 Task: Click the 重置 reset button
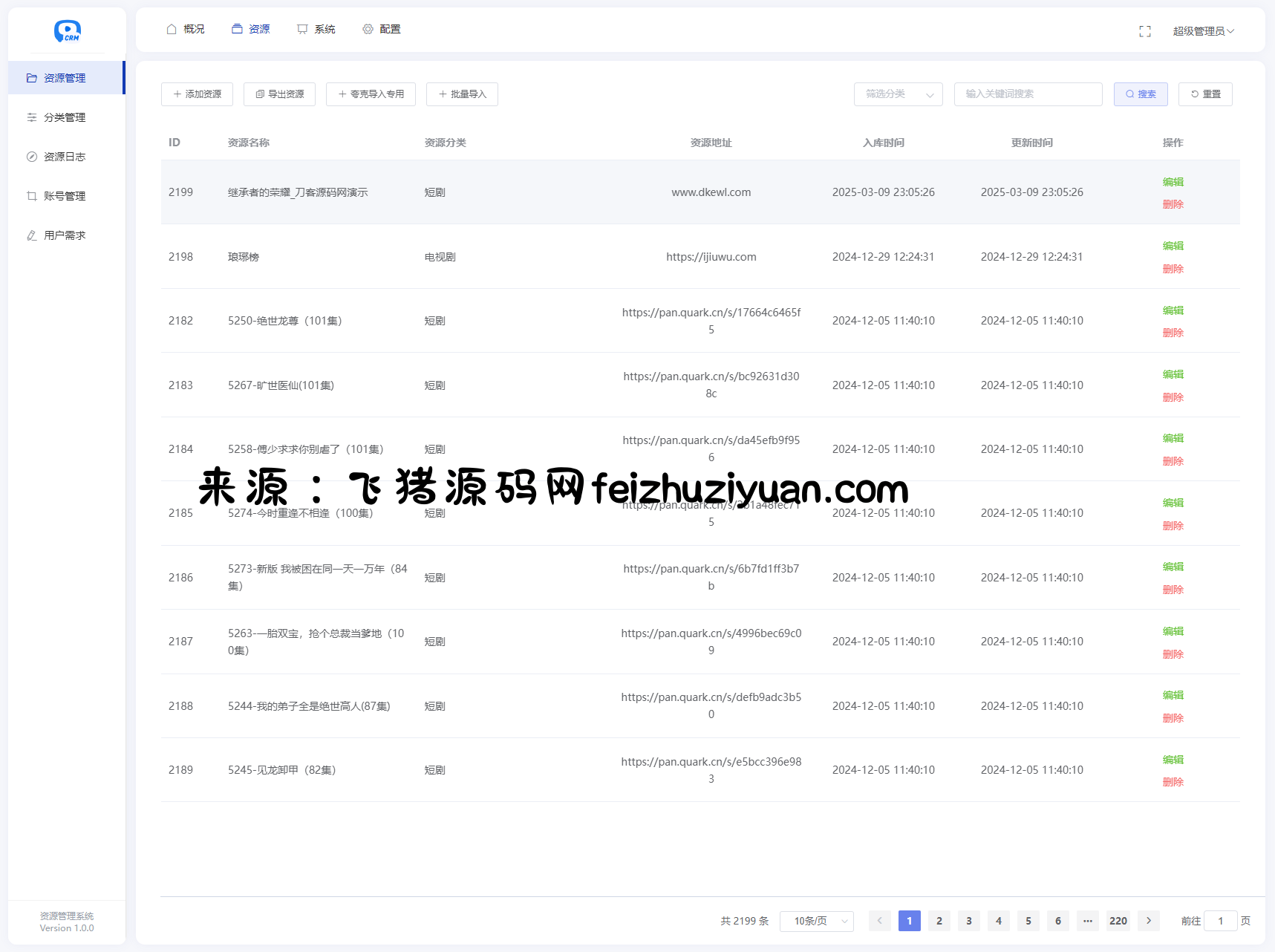click(x=1204, y=94)
